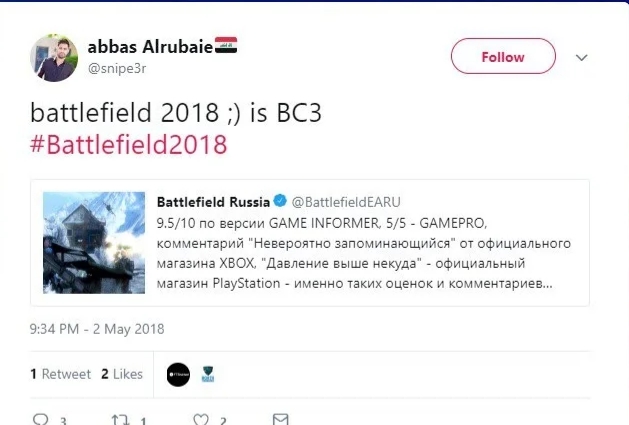The image size is (629, 425).
Task: Like the tweet with the heart icon
Action: 201,419
